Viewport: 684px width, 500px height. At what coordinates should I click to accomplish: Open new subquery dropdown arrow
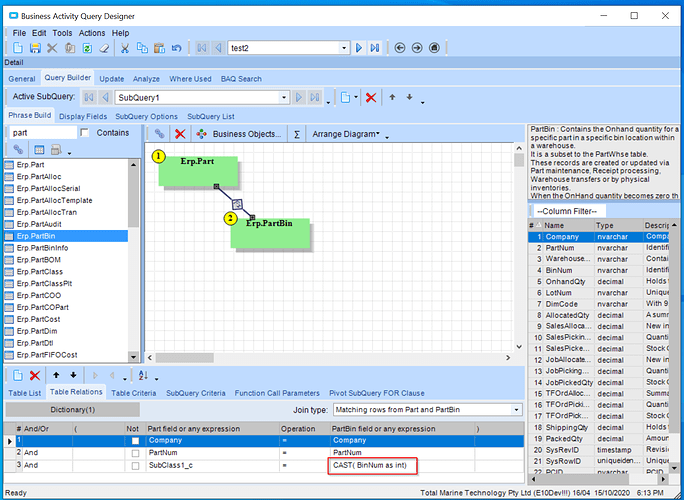[x=356, y=97]
